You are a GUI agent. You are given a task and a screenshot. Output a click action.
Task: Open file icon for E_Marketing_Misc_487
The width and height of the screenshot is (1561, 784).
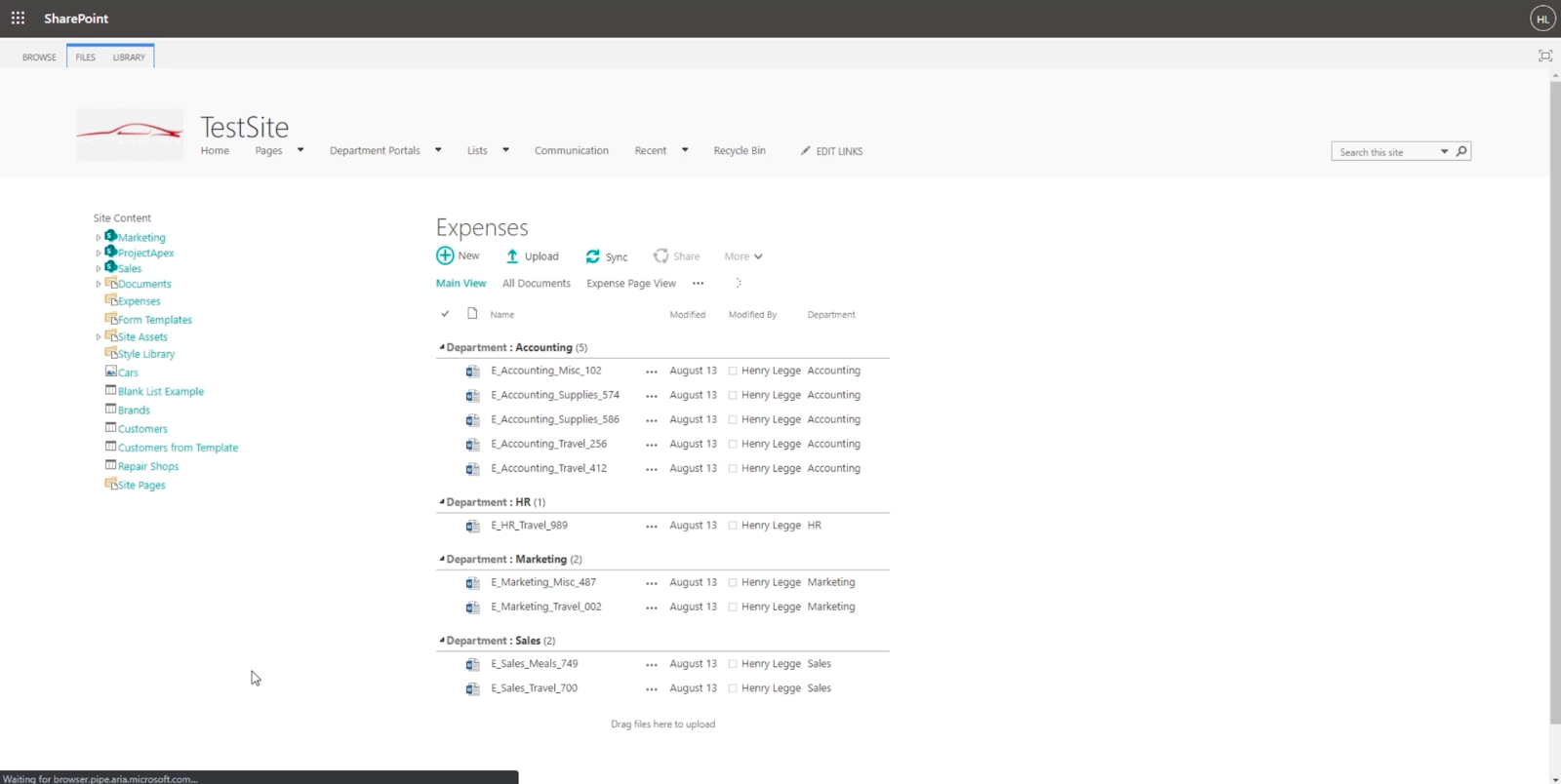tap(472, 582)
